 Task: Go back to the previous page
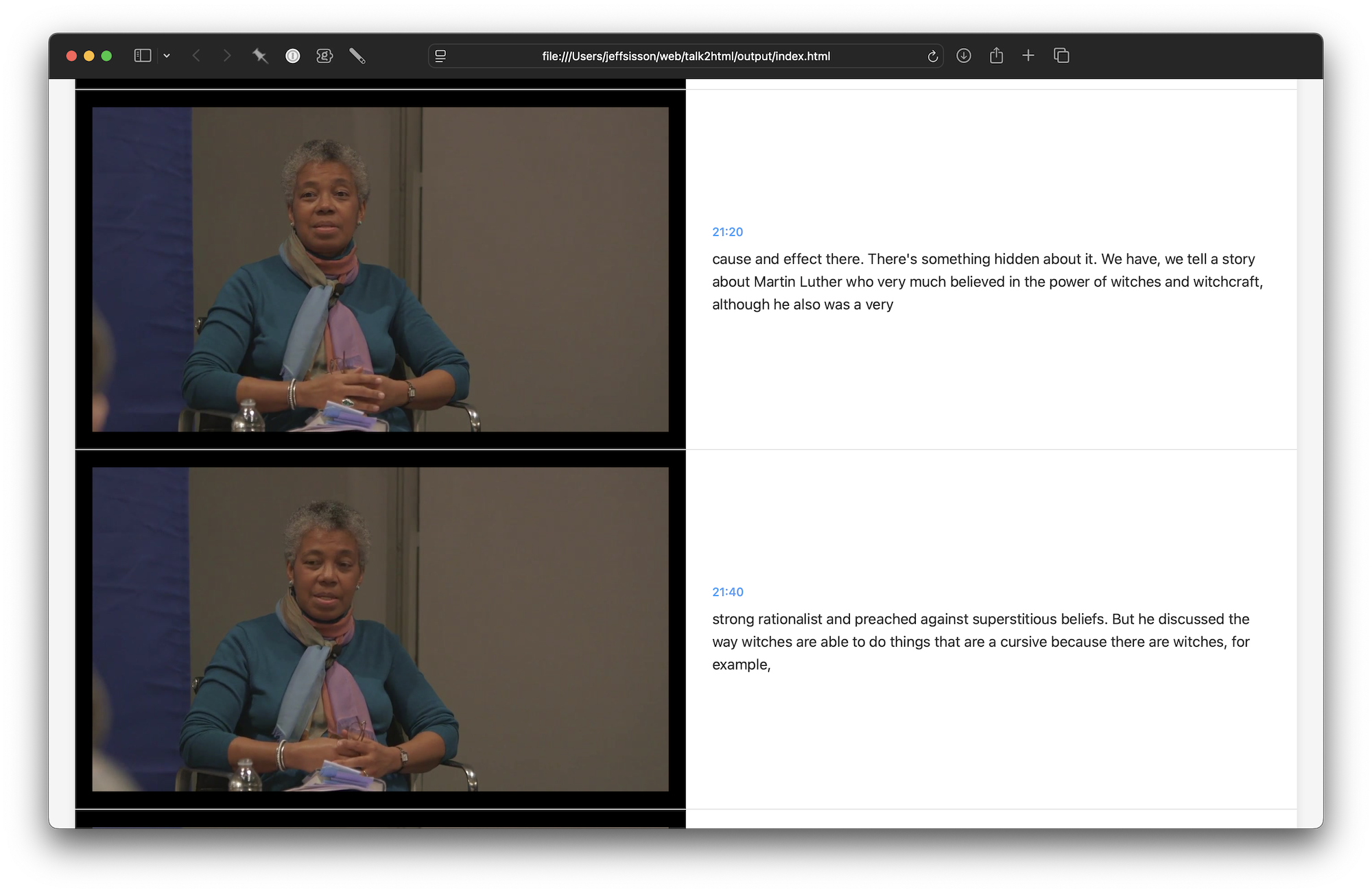click(x=196, y=56)
